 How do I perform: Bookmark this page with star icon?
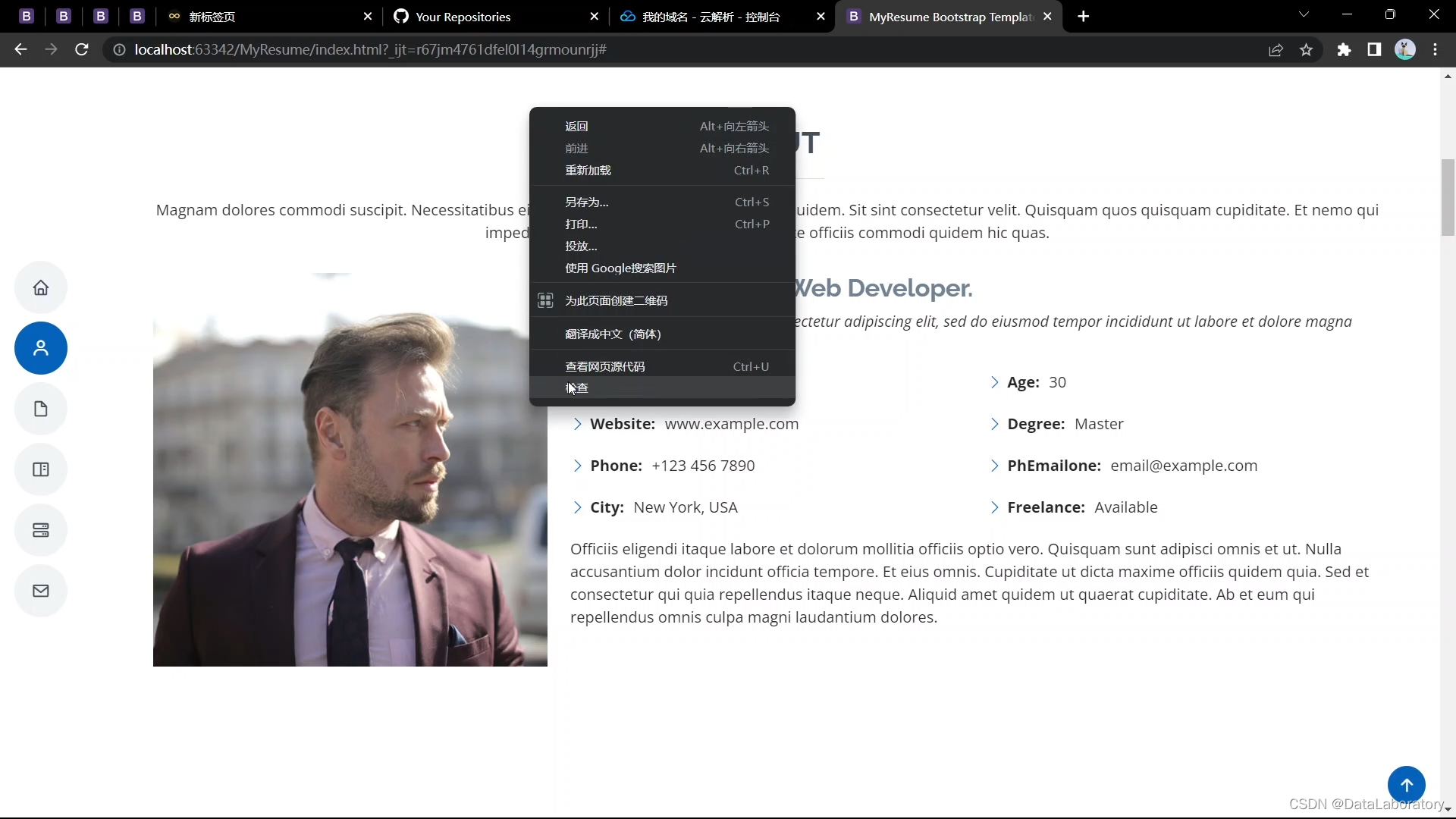[1306, 50]
